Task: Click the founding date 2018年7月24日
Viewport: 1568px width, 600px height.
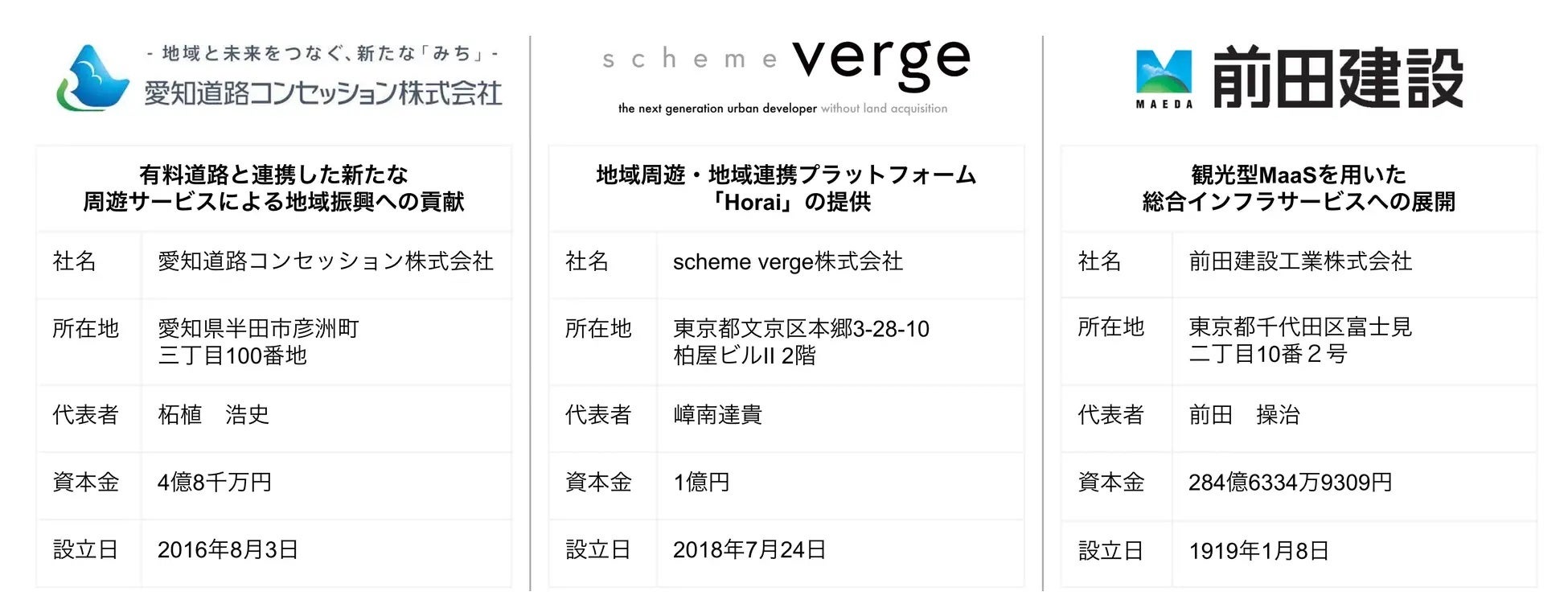Action: tap(749, 550)
